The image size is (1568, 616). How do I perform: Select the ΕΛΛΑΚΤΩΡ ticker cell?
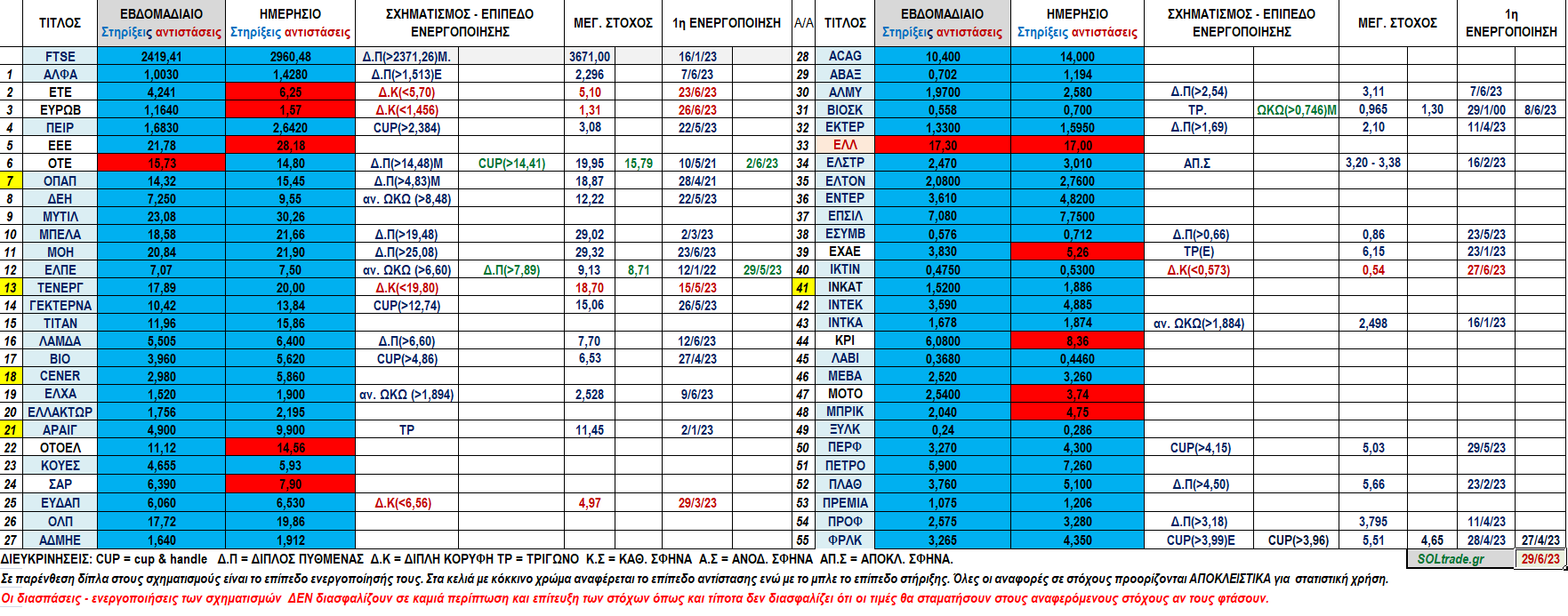(x=60, y=412)
